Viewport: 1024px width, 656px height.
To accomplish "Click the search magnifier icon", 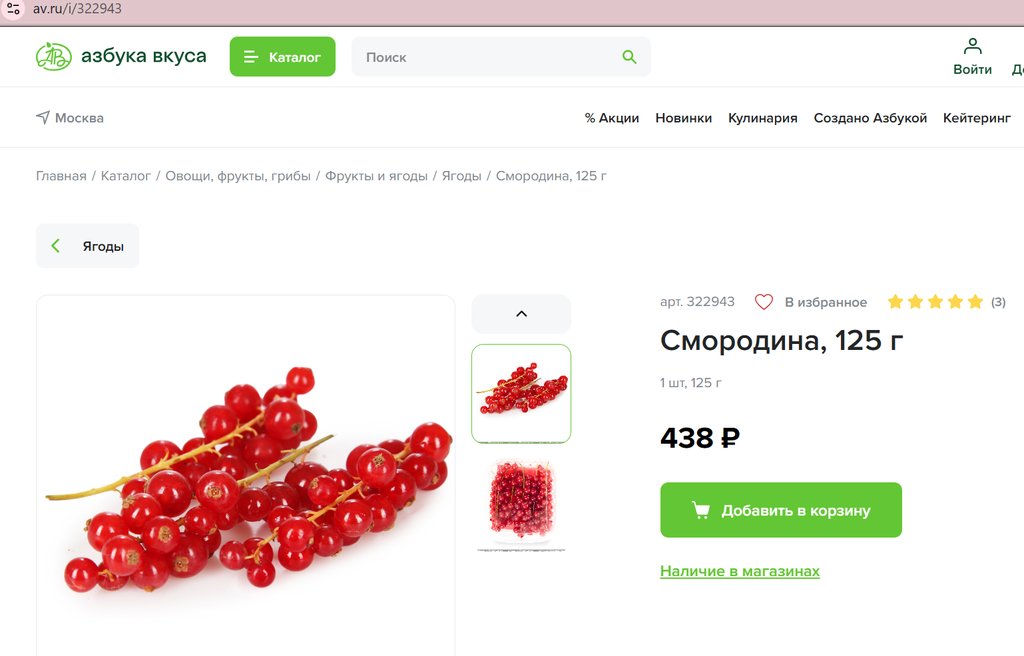I will point(629,57).
